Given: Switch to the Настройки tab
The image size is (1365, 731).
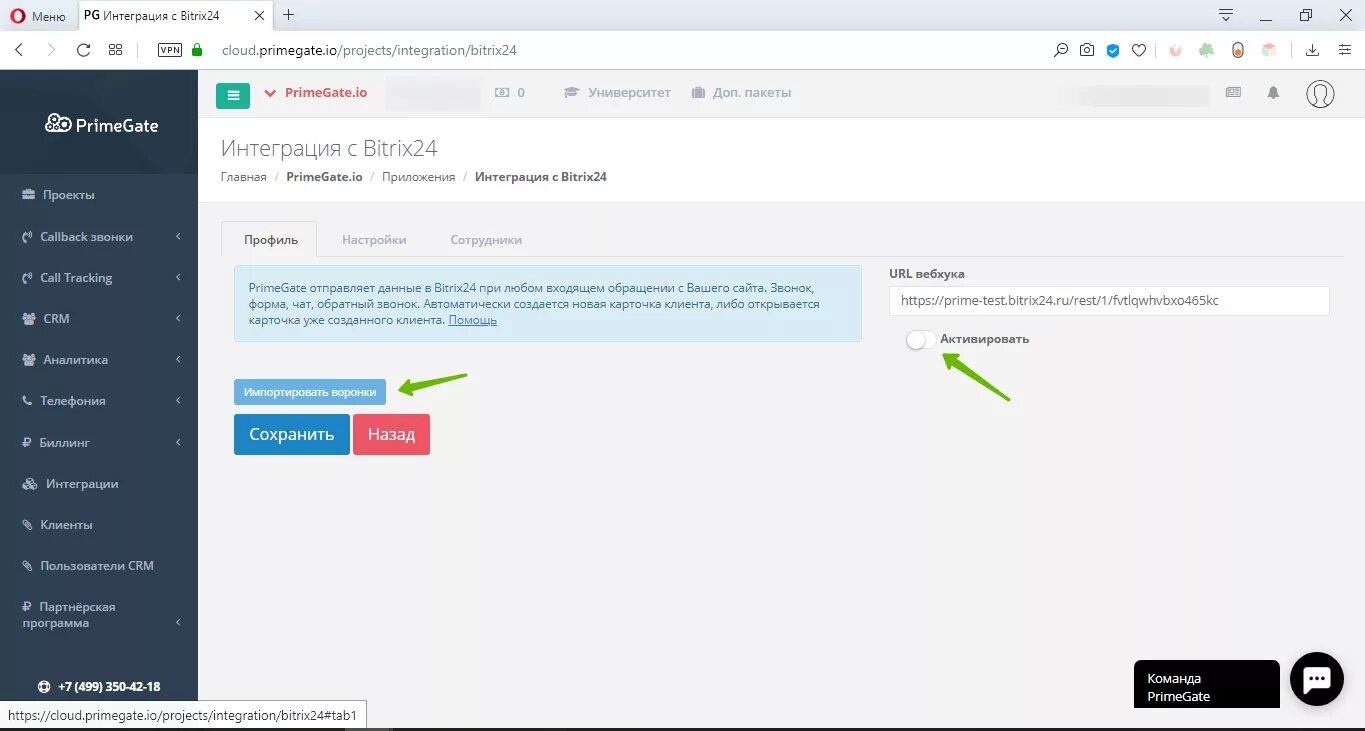Looking at the screenshot, I should coord(374,240).
